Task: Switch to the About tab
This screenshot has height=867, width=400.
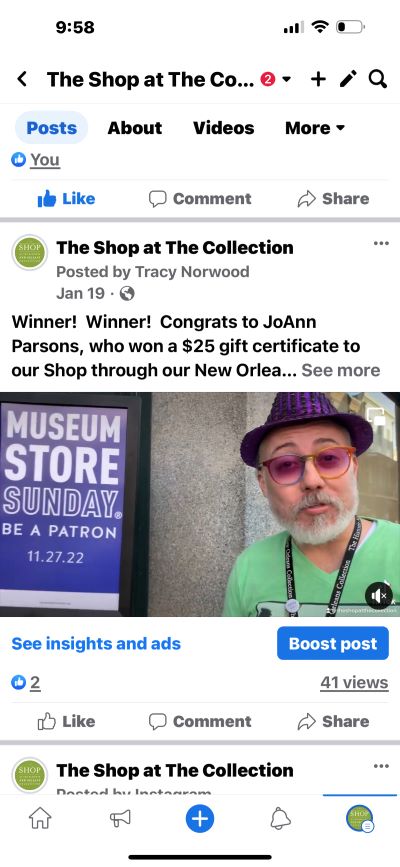Action: (134, 128)
